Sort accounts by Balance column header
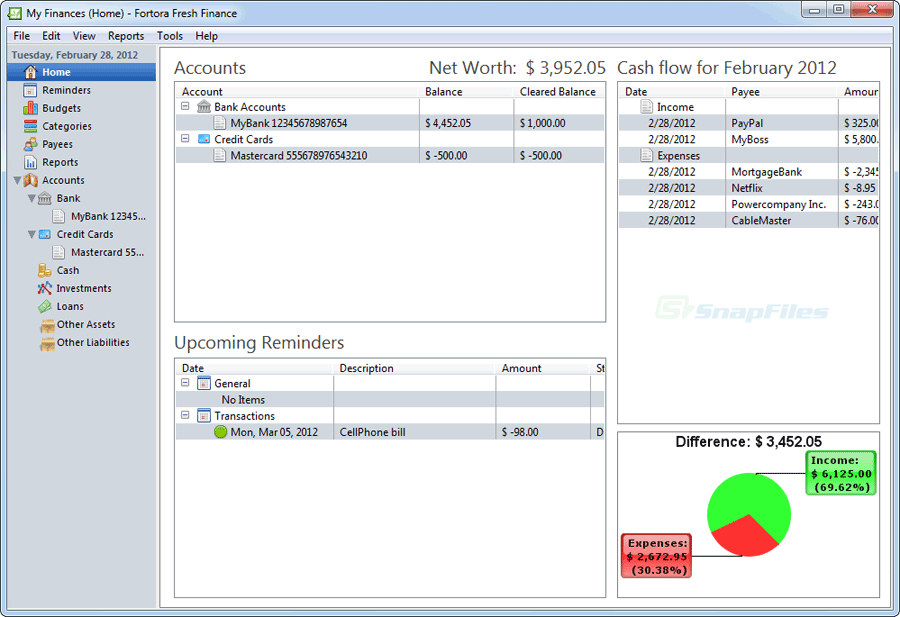The image size is (900, 617). pyautogui.click(x=465, y=92)
